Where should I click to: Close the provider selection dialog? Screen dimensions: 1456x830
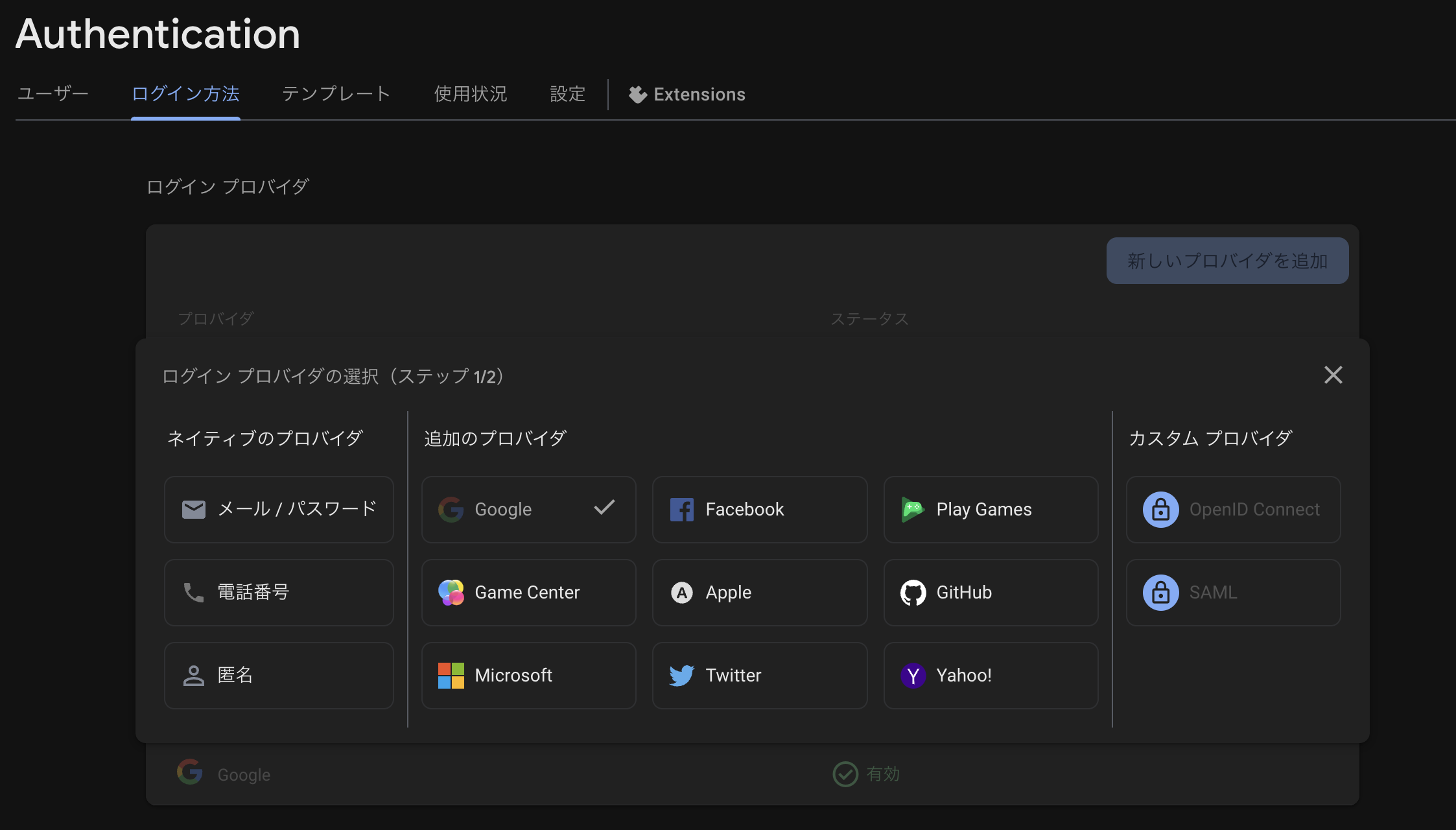(1333, 375)
